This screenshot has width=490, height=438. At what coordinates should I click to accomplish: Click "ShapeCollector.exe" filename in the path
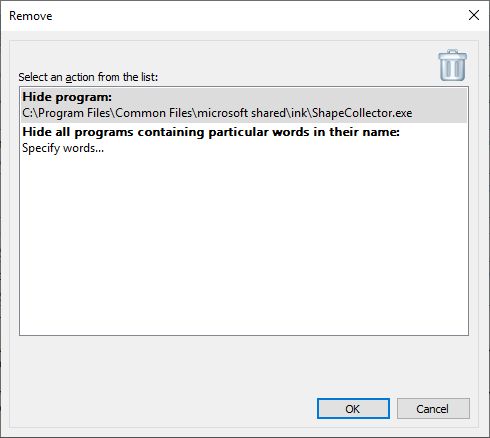362,113
